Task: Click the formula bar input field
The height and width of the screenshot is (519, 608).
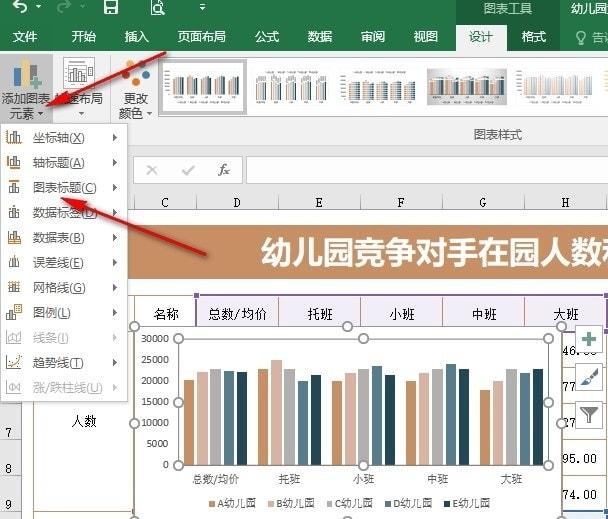Action: (x=427, y=170)
